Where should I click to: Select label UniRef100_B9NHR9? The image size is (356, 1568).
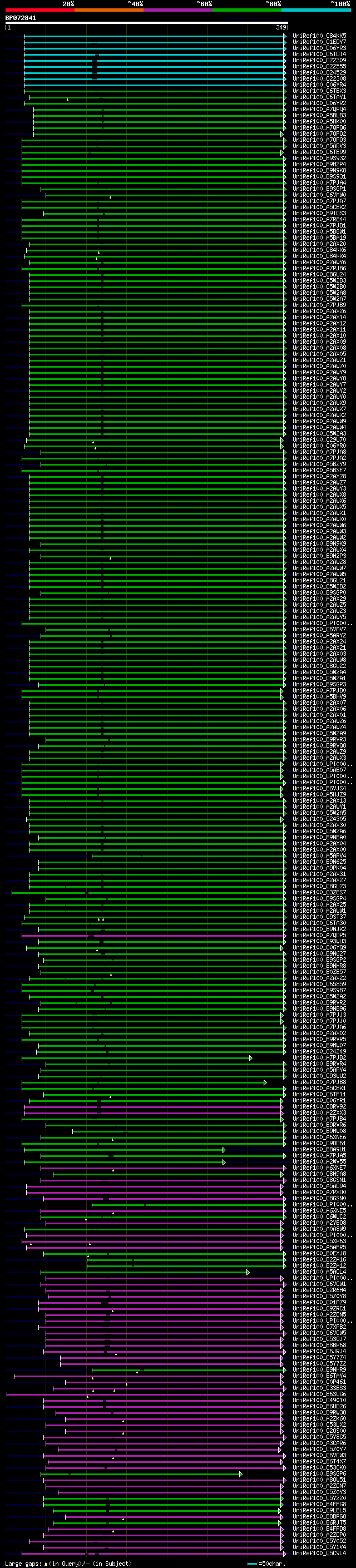point(319,1369)
